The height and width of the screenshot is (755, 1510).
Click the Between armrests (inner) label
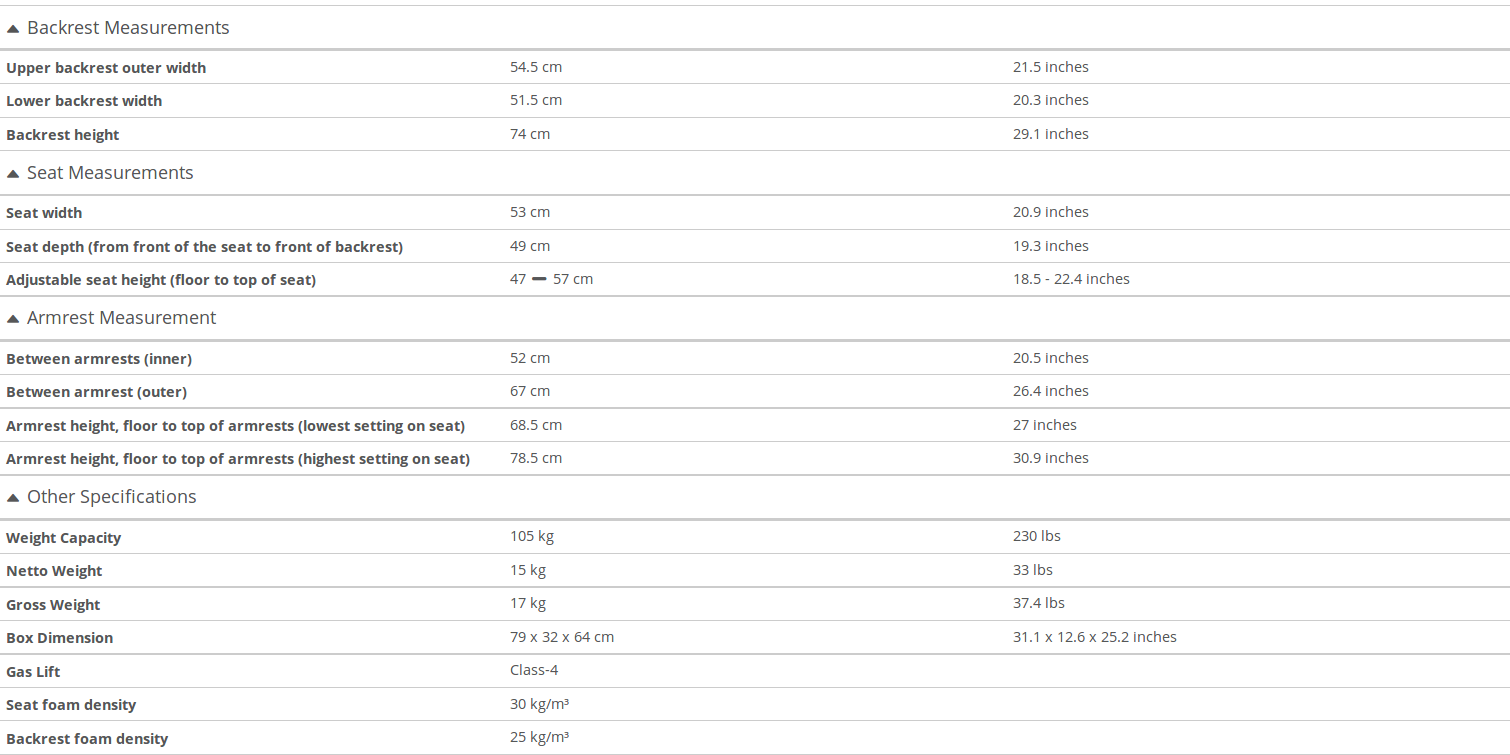point(99,359)
